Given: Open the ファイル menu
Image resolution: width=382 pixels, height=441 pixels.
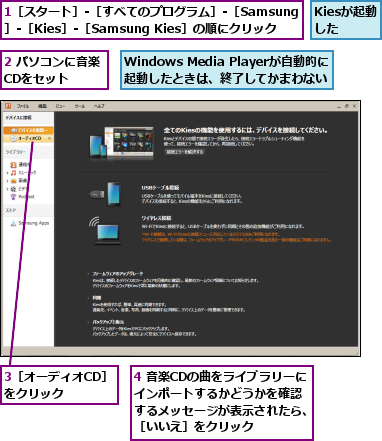Looking at the screenshot, I should [23, 106].
